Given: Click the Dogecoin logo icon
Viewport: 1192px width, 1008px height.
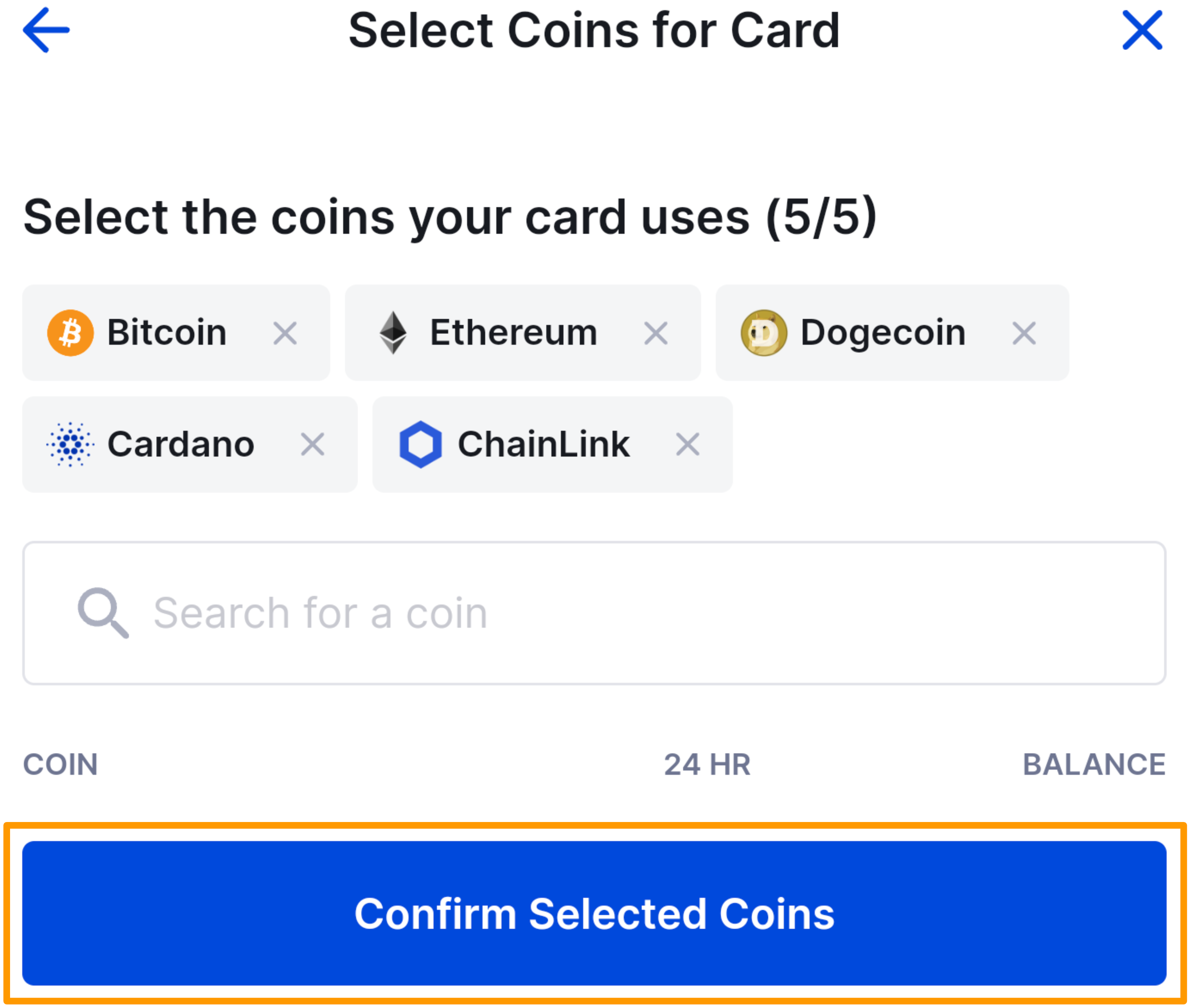Looking at the screenshot, I should [x=763, y=333].
